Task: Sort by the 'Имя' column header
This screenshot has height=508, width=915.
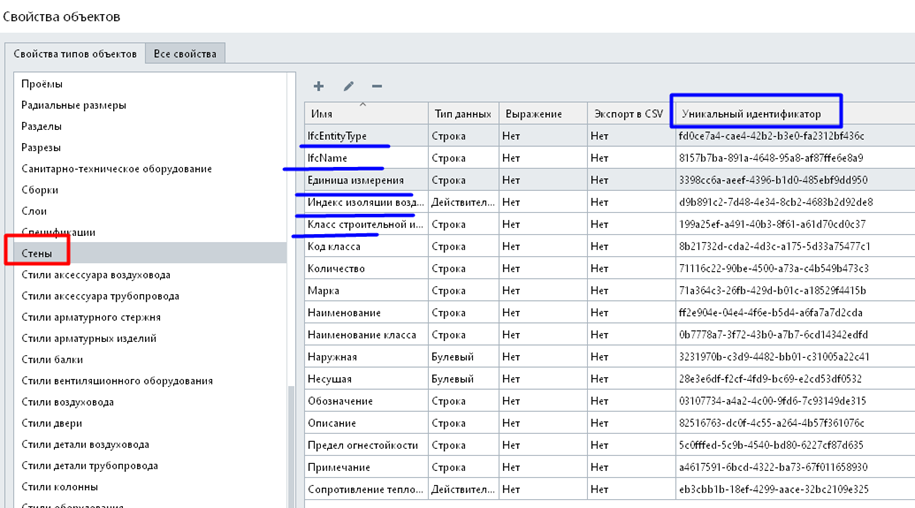Action: [366, 114]
